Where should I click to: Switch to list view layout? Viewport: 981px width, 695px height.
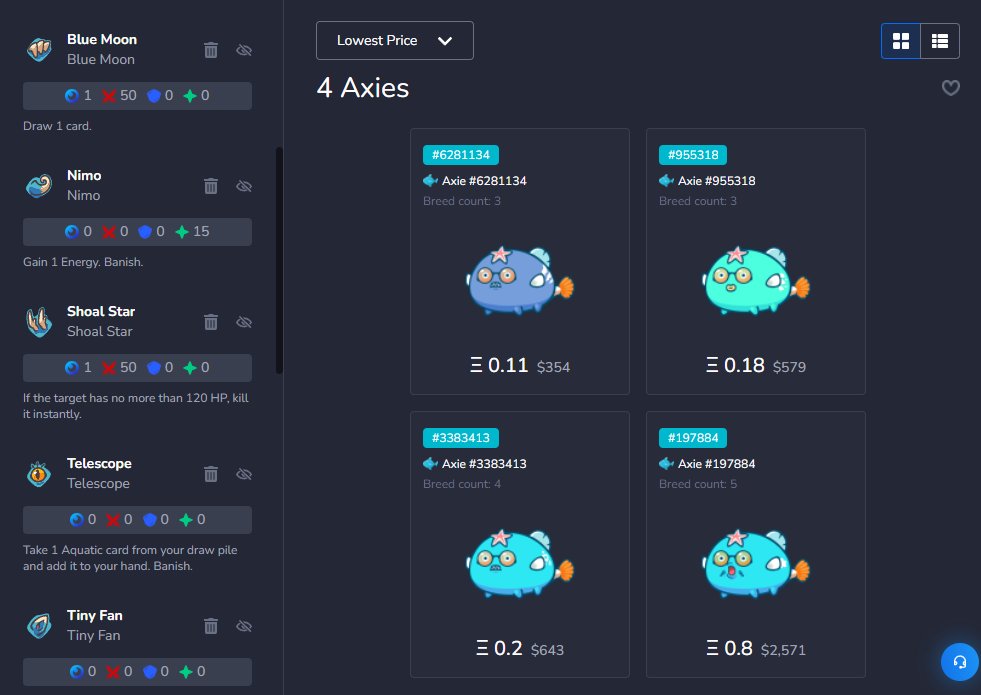coord(940,41)
